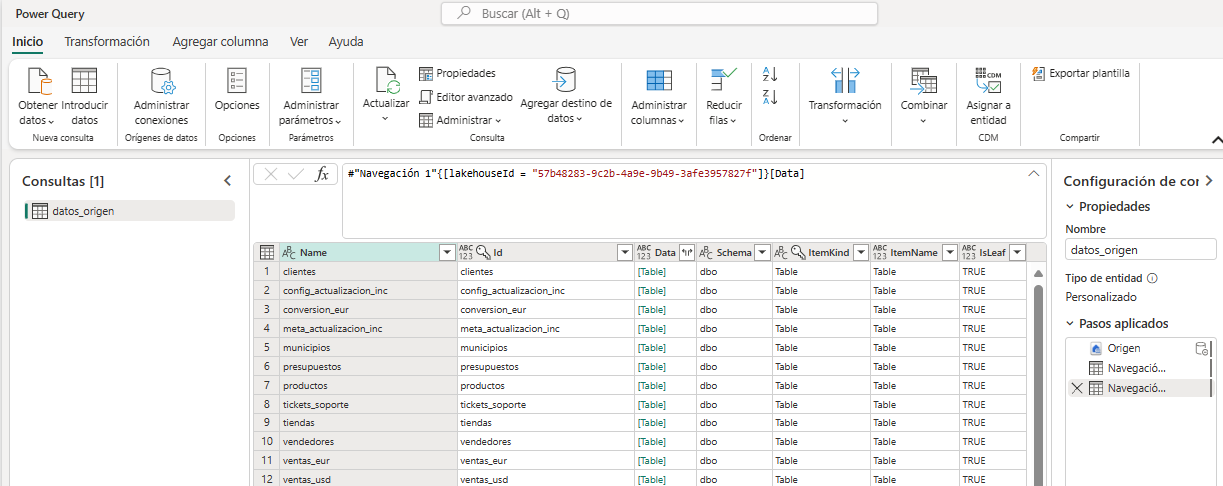Click the Id column header
The width and height of the screenshot is (1223, 486).
coord(546,253)
